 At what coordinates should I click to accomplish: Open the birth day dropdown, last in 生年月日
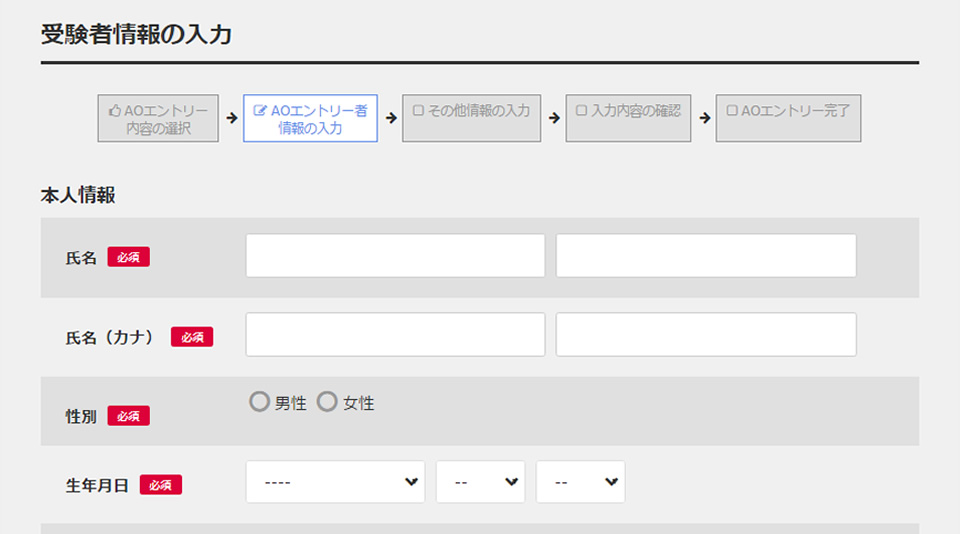click(580, 482)
